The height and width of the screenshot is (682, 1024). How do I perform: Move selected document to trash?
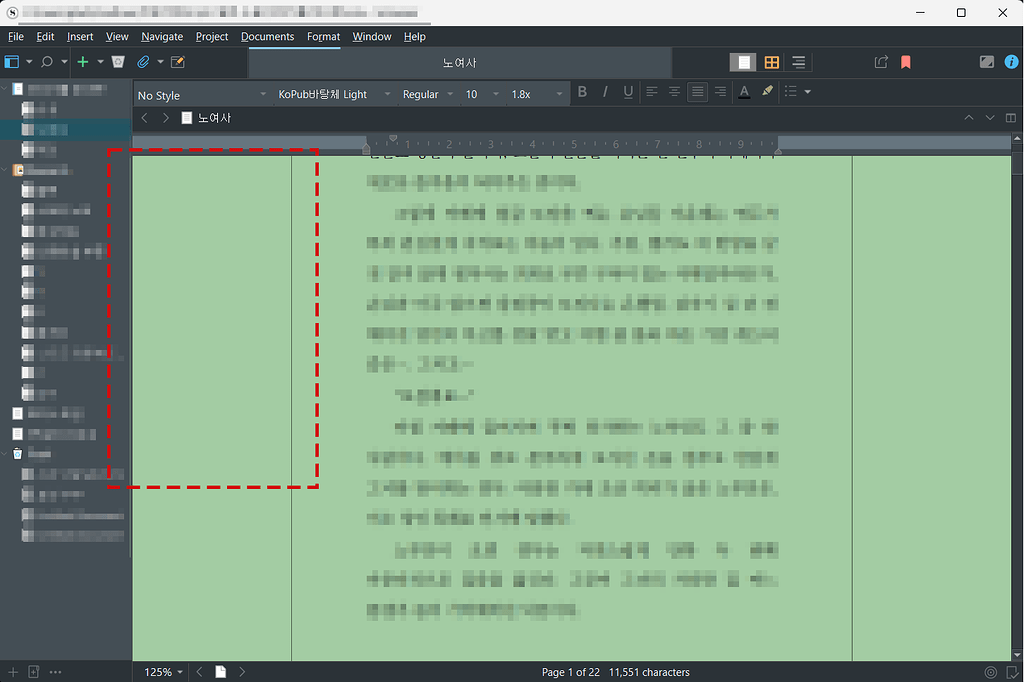coord(118,61)
